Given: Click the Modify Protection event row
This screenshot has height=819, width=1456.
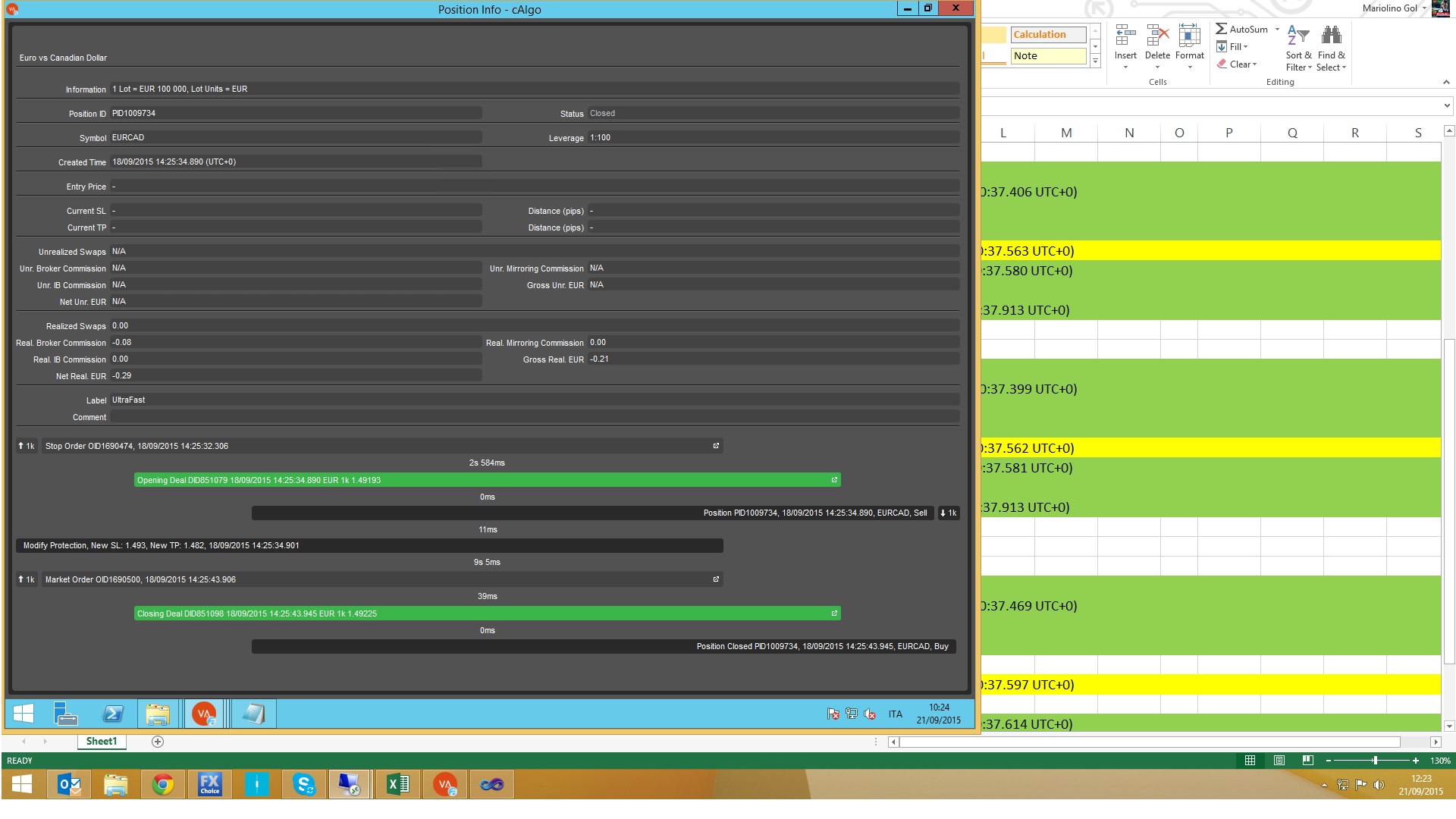Looking at the screenshot, I should pyautogui.click(x=370, y=545).
